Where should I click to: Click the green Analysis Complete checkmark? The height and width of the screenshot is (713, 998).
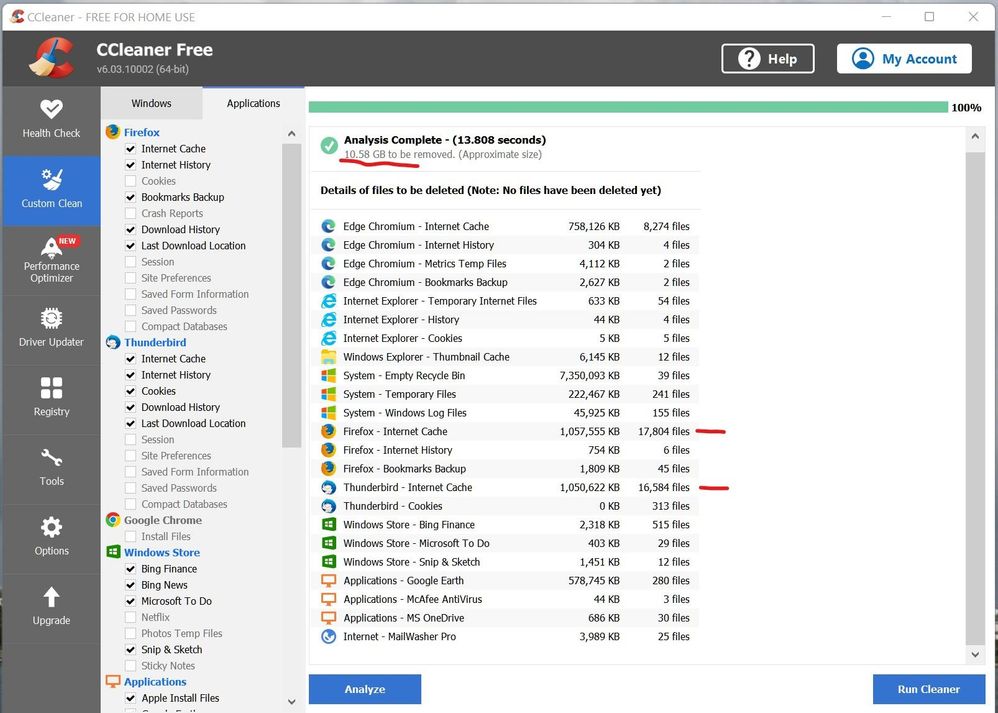[x=329, y=146]
